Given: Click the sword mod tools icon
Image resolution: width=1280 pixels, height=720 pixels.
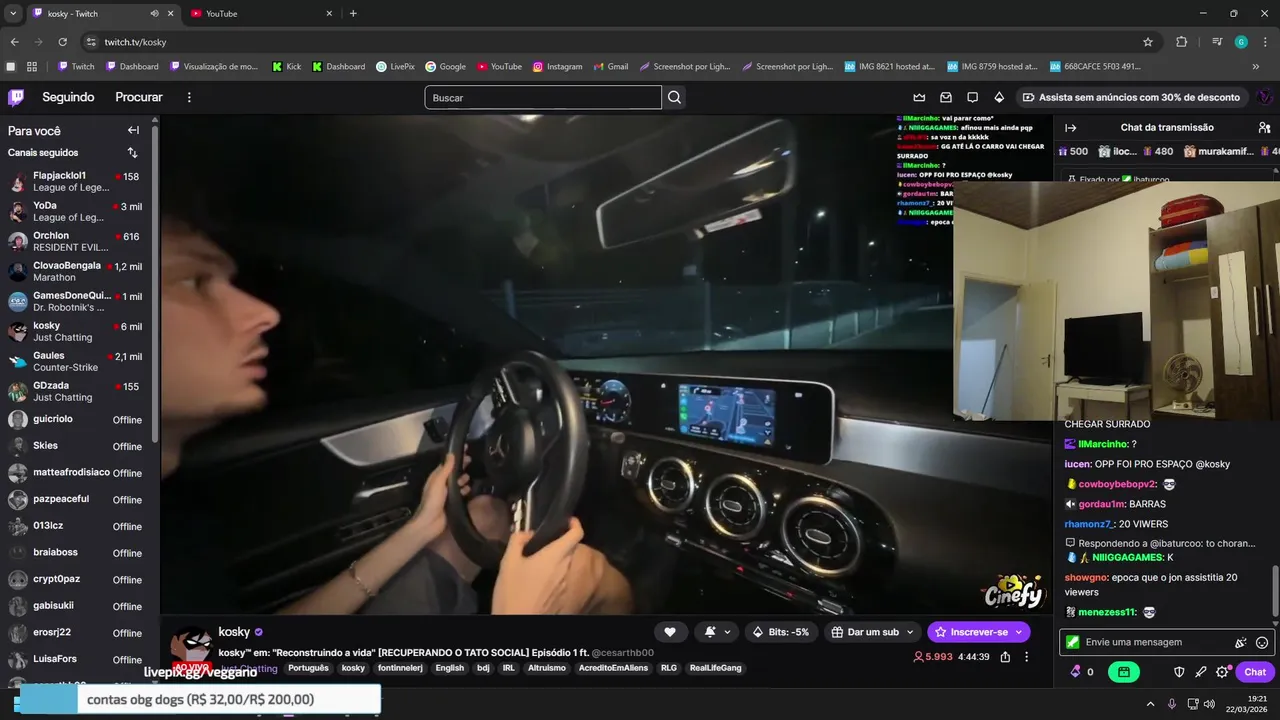Looking at the screenshot, I should click(x=1201, y=672).
